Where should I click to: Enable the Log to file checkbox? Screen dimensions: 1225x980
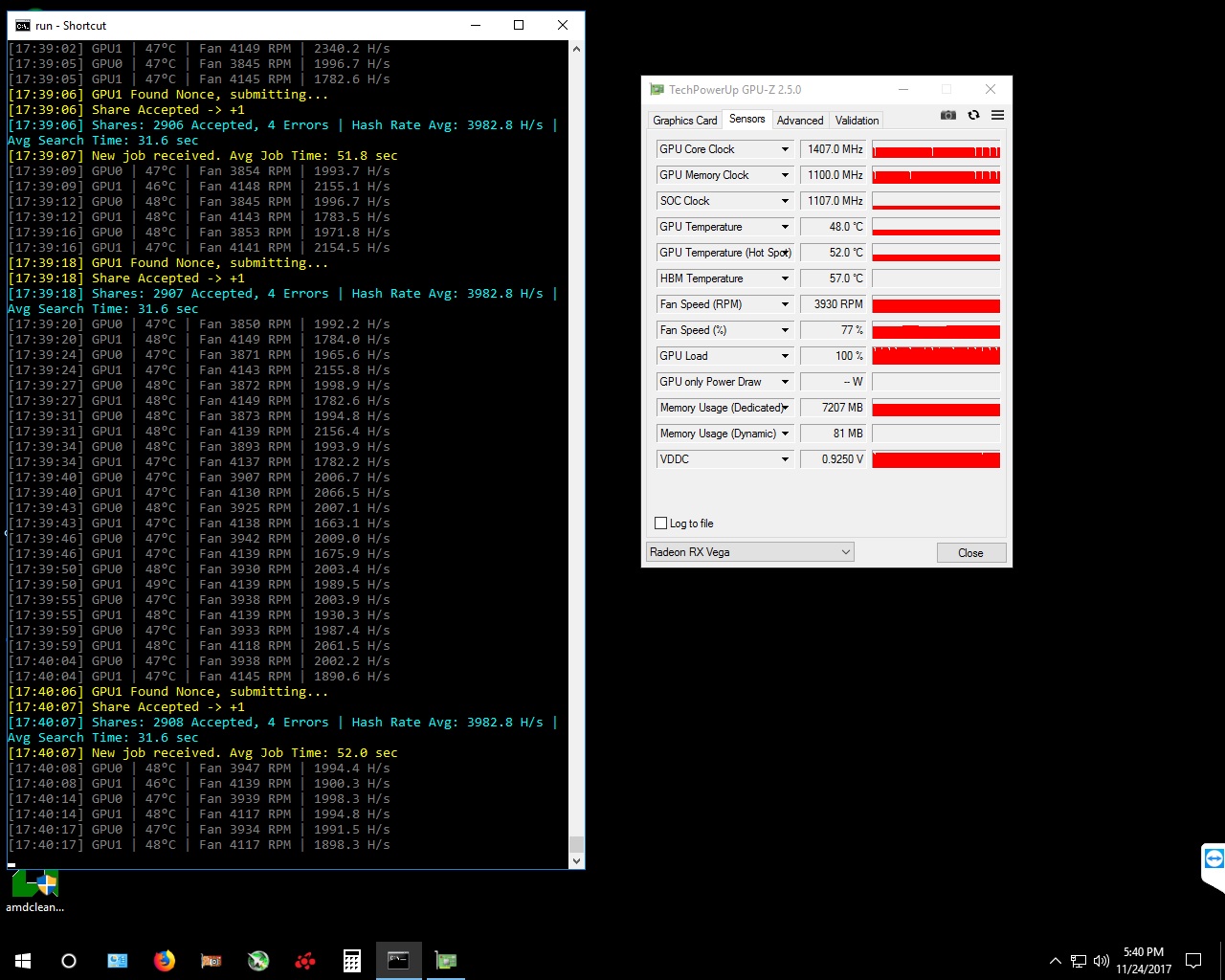tap(660, 523)
